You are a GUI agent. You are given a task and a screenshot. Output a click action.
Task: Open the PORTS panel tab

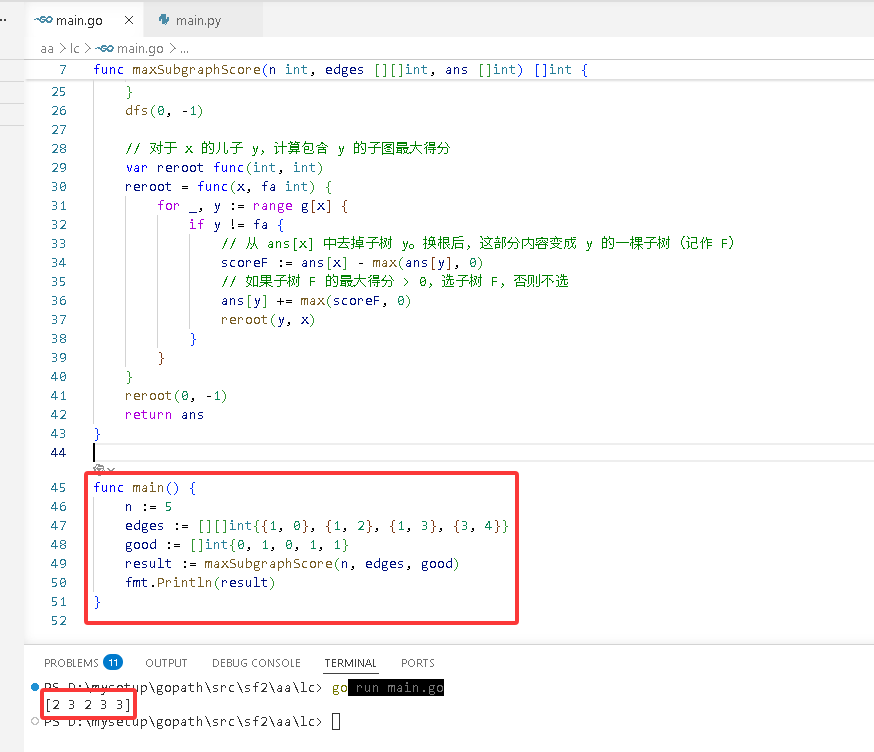(417, 663)
